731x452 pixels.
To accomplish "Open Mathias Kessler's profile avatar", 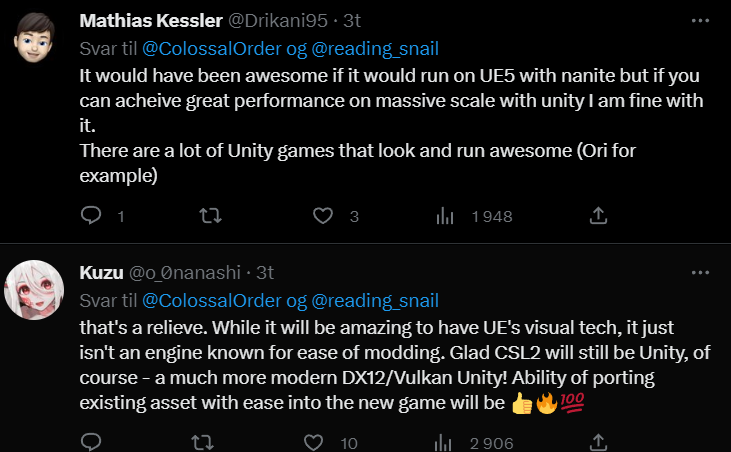I will point(34,38).
